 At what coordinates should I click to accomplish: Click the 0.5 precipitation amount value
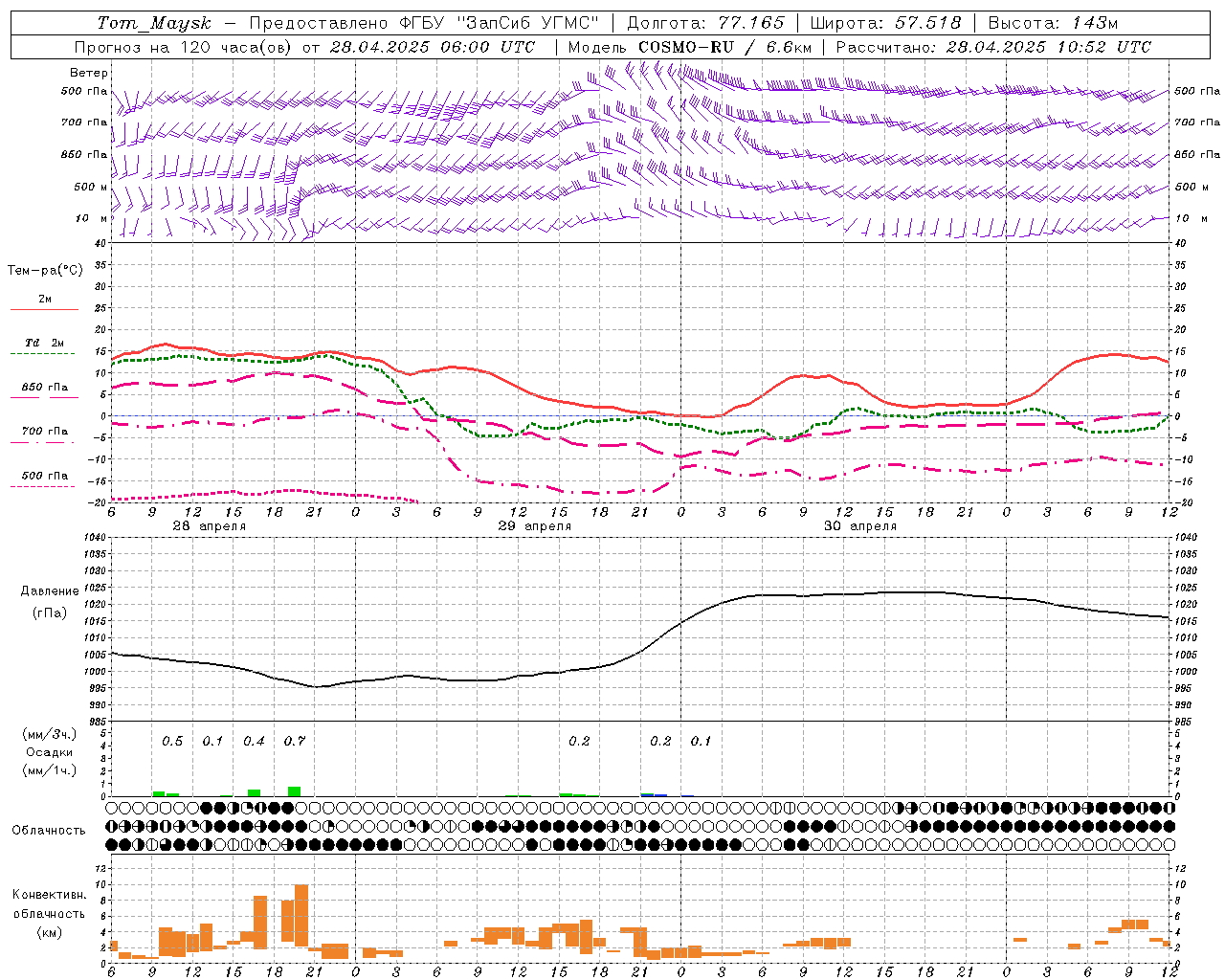pyautogui.click(x=172, y=742)
